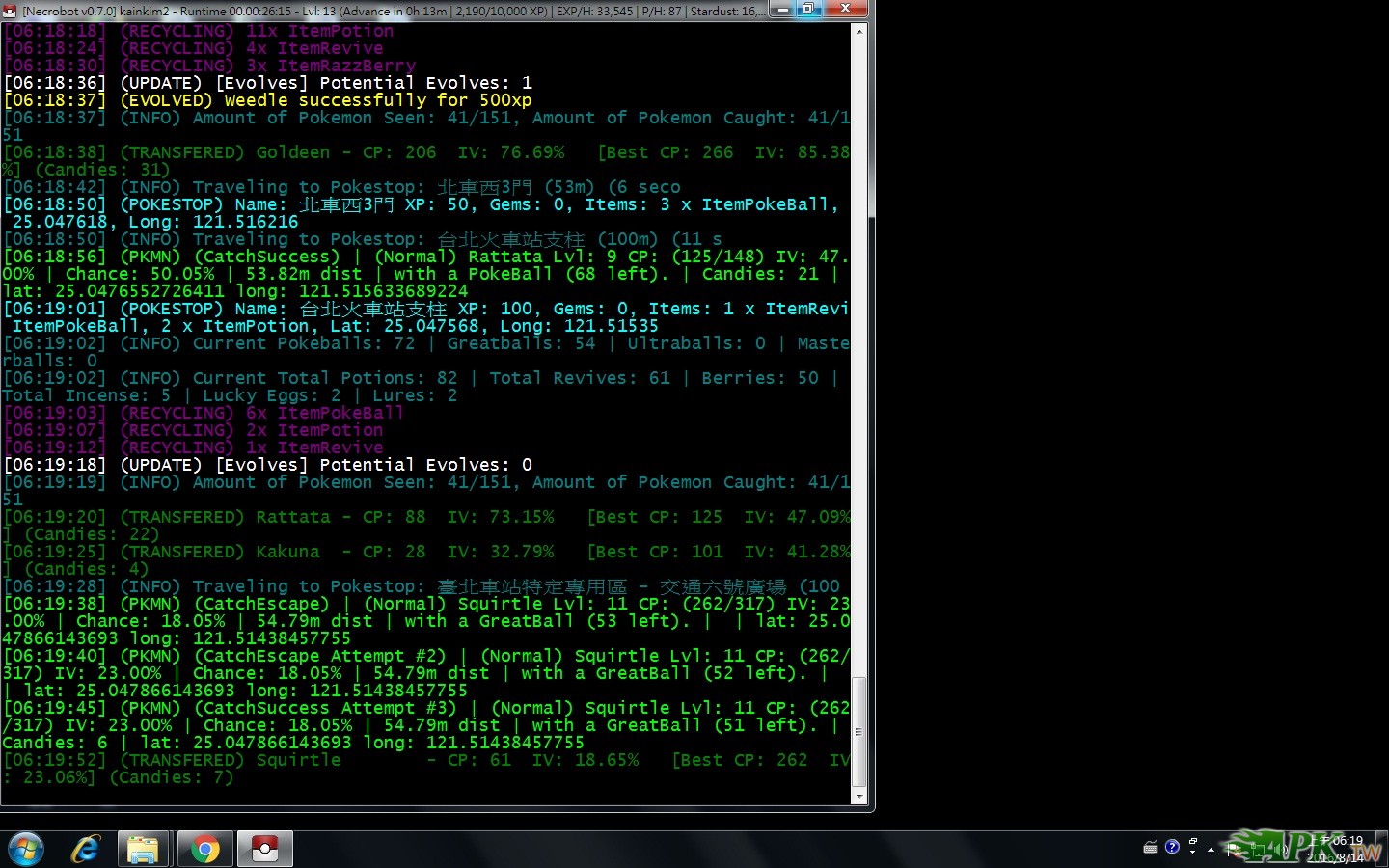Image resolution: width=1389 pixels, height=868 pixels.
Task: Open the volume speaker tray icon
Action: click(1281, 850)
